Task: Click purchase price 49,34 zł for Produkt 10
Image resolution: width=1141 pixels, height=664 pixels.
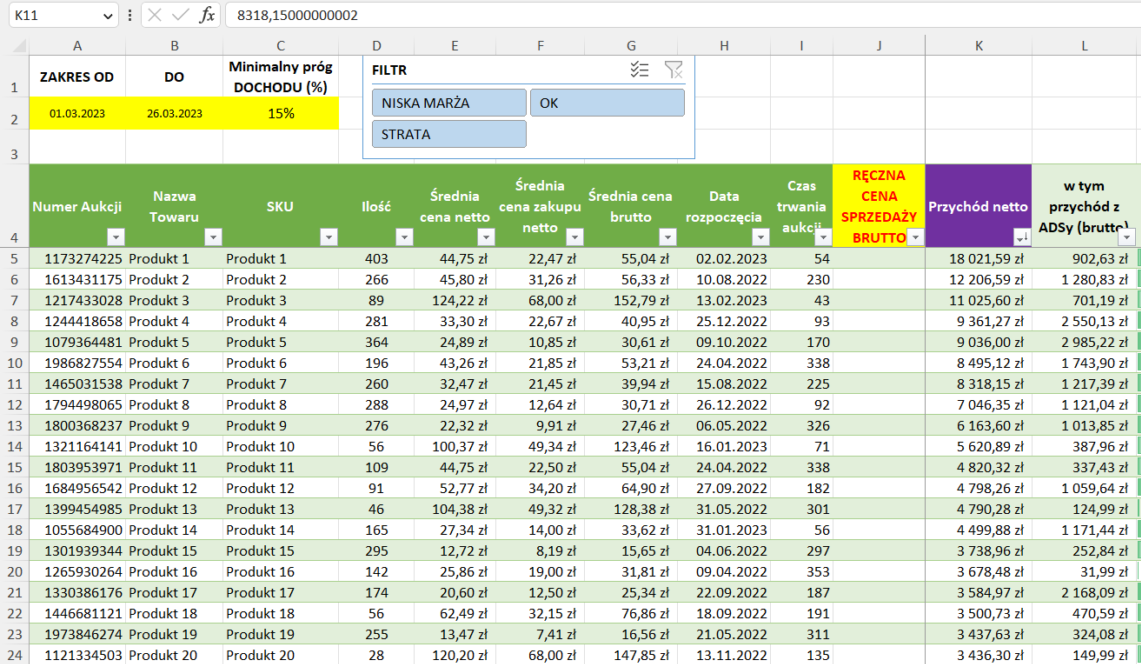Action: coord(541,446)
